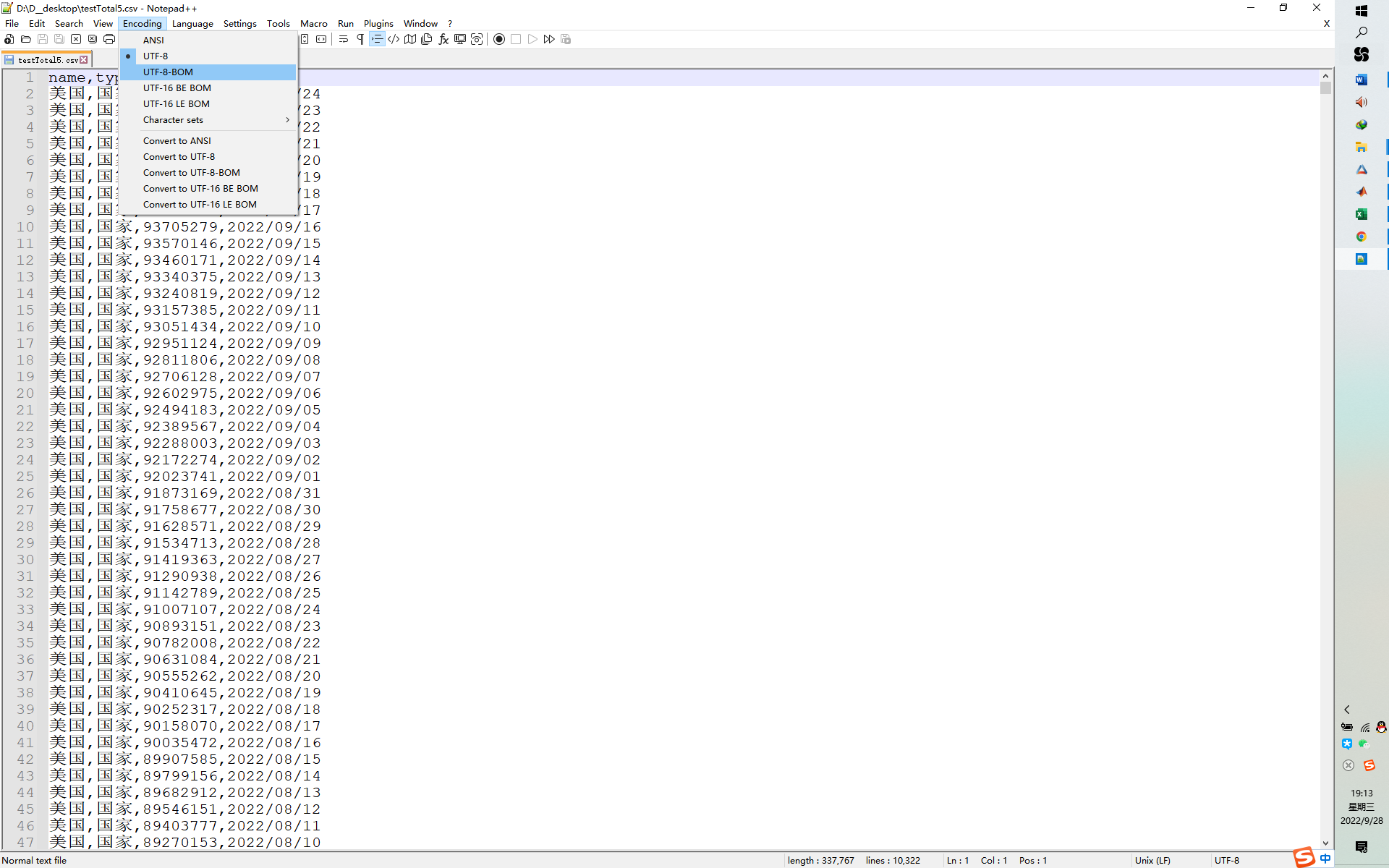
Task: Click the New file toolbar icon
Action: (9, 39)
